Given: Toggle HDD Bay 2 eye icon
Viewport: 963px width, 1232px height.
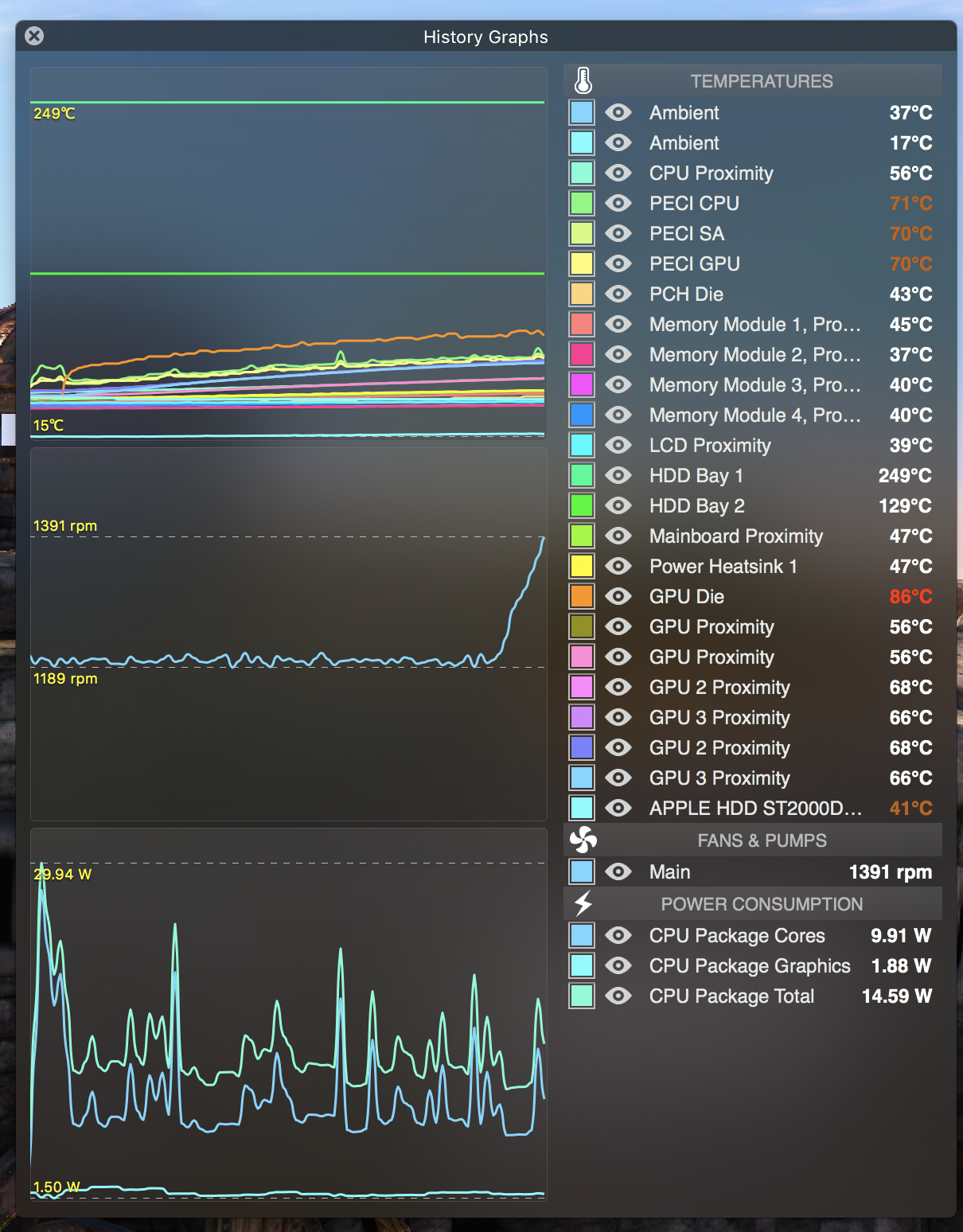Looking at the screenshot, I should click(x=618, y=505).
